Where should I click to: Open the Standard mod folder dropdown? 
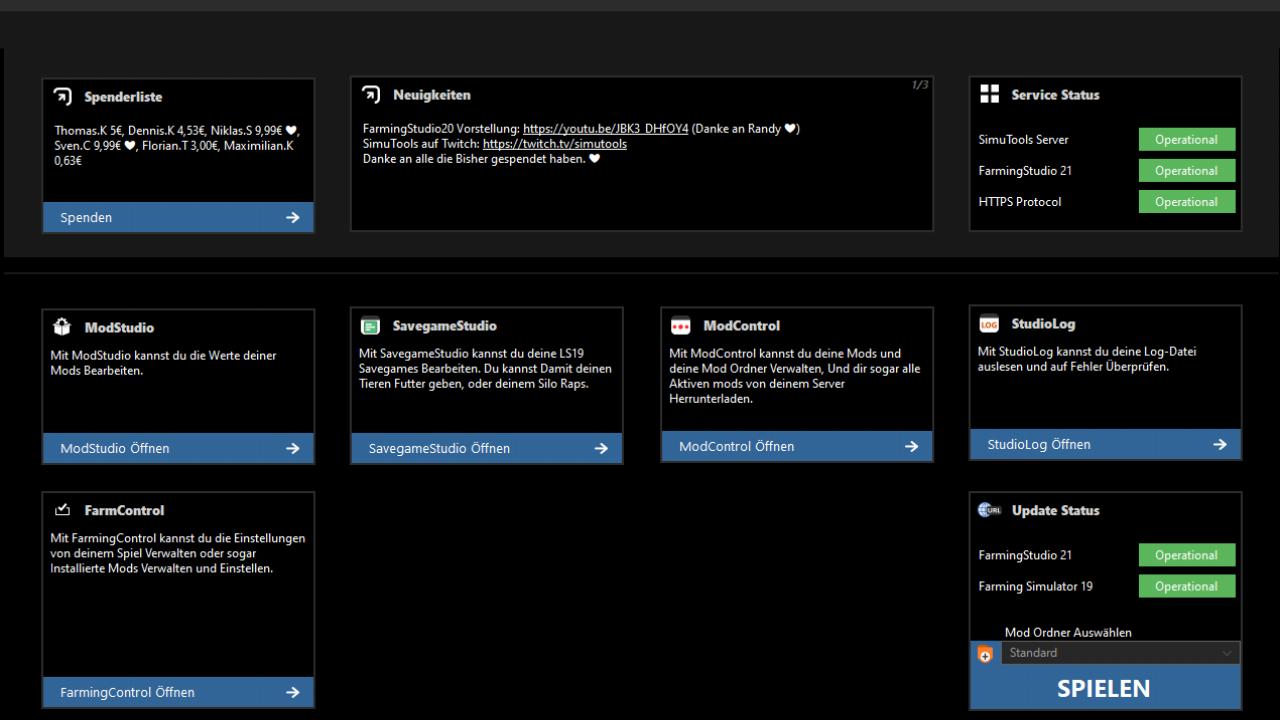(x=1120, y=653)
